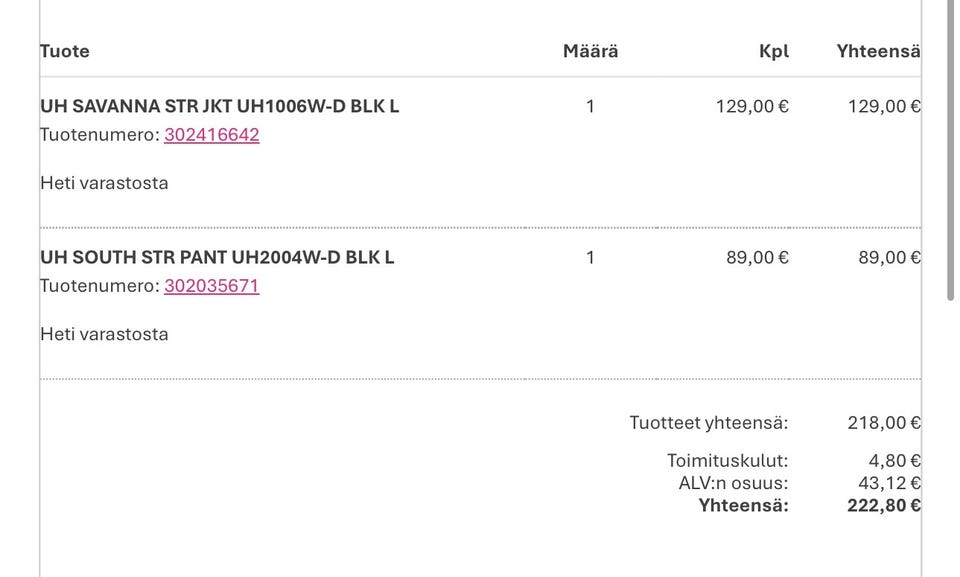
Task: Click the SOUTH pant quantity value
Action: point(590,257)
